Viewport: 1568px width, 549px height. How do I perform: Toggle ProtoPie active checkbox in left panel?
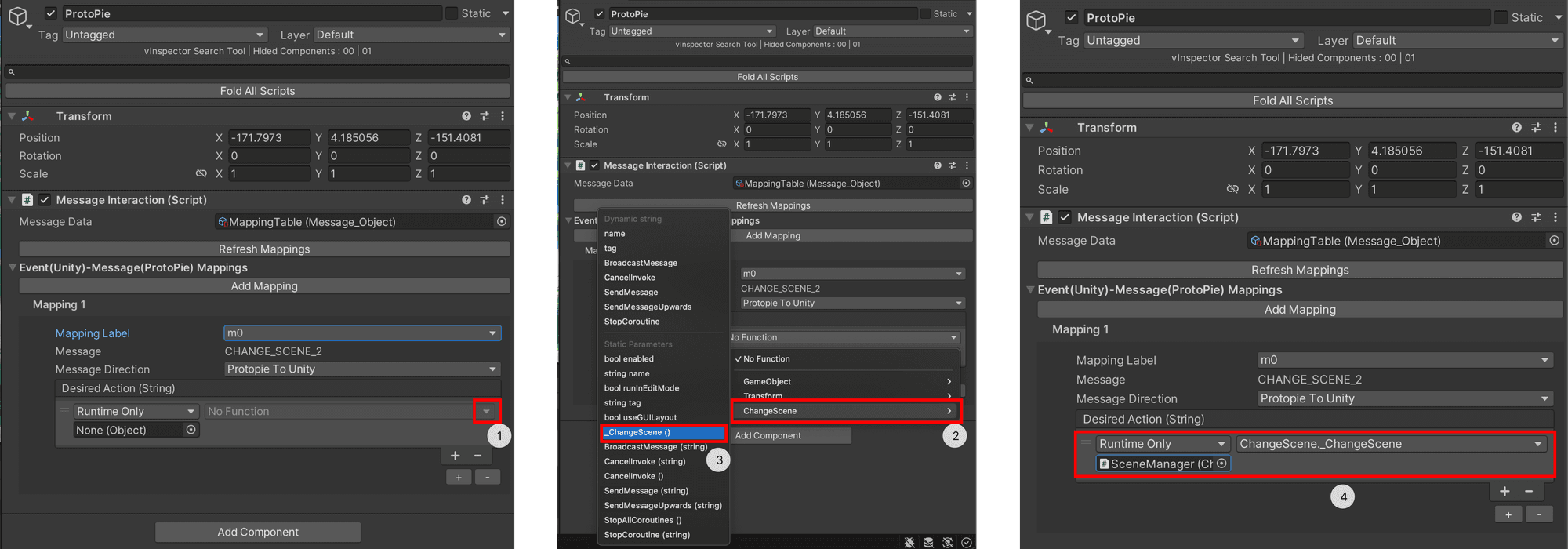[x=51, y=13]
